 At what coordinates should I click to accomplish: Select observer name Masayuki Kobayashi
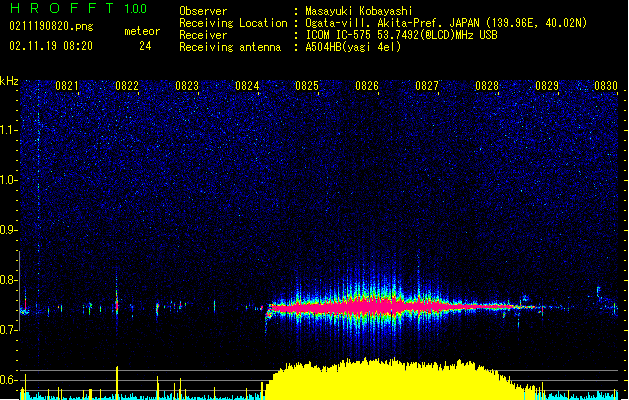coord(359,11)
